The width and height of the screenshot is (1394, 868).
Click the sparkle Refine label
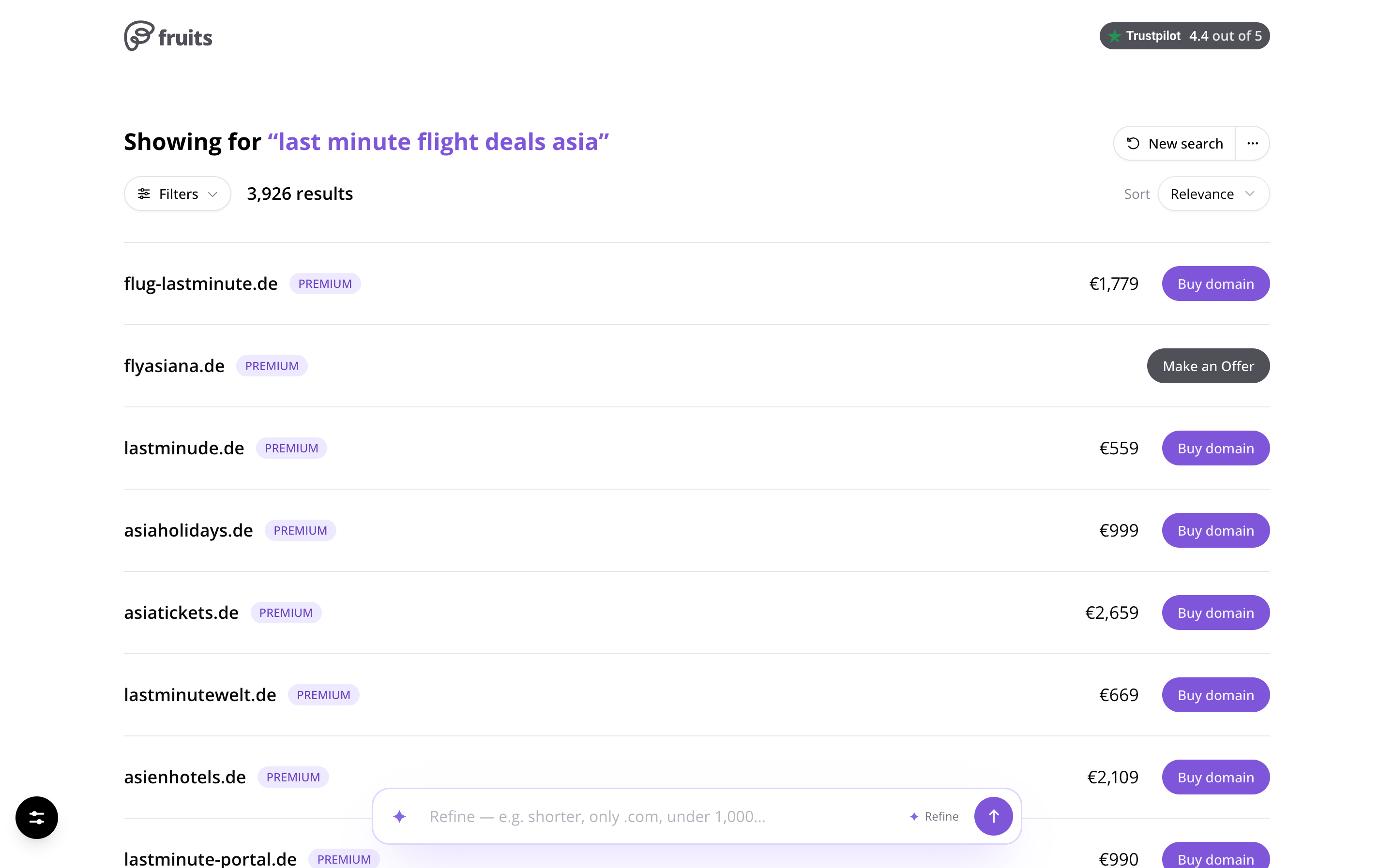point(934,816)
